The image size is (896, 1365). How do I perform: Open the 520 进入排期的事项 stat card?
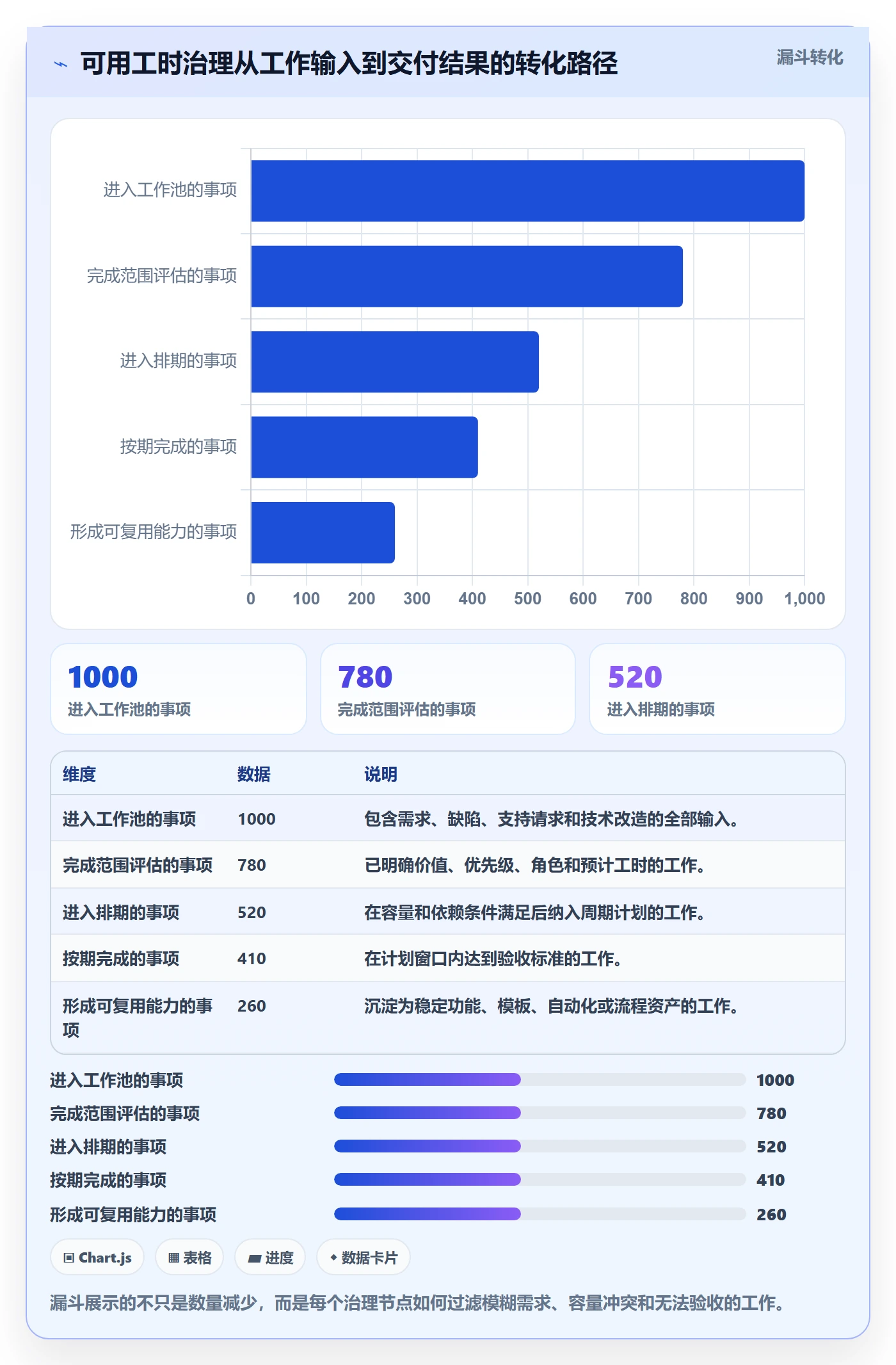717,689
